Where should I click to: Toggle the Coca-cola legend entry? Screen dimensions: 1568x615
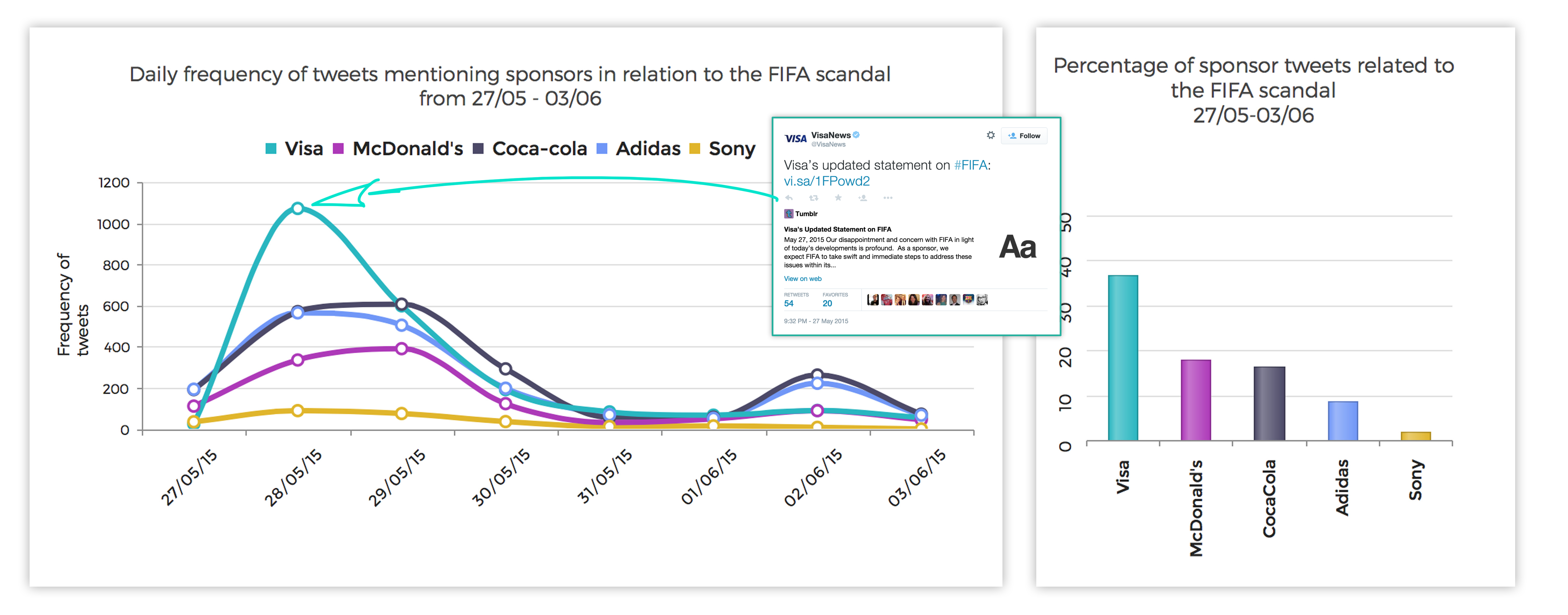[x=530, y=148]
